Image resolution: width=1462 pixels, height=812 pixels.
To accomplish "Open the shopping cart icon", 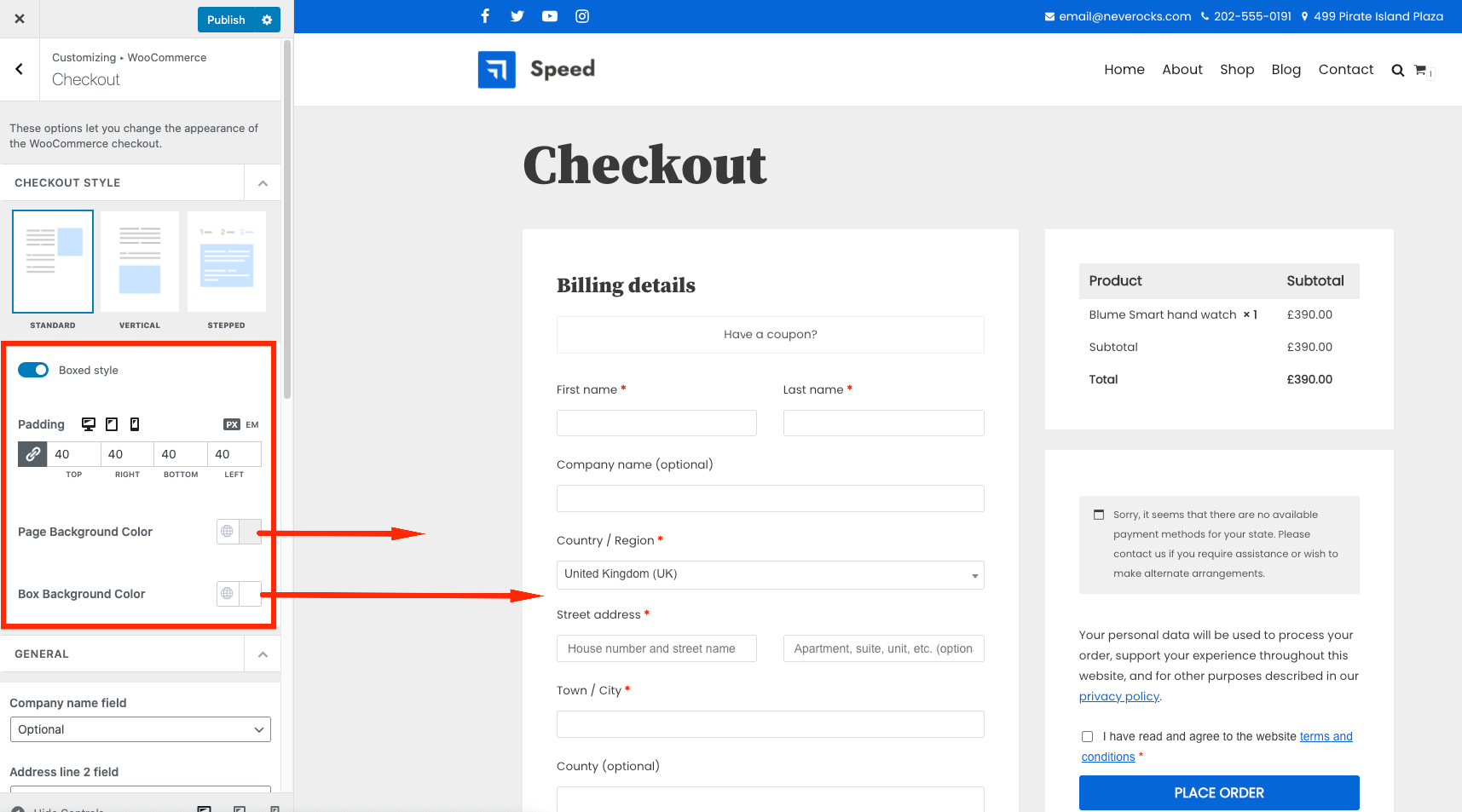I will 1420,70.
